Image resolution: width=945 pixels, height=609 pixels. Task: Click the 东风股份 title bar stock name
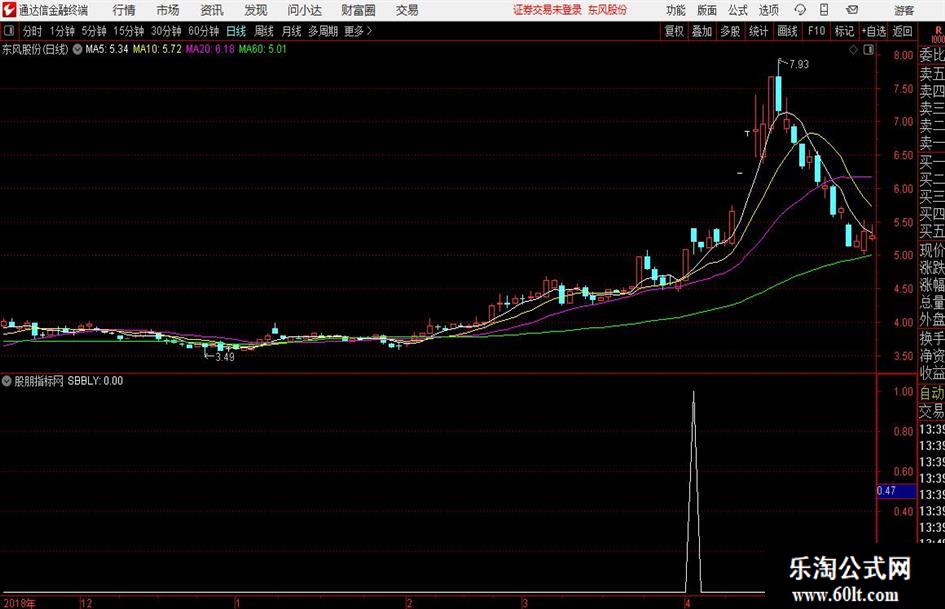pos(607,10)
